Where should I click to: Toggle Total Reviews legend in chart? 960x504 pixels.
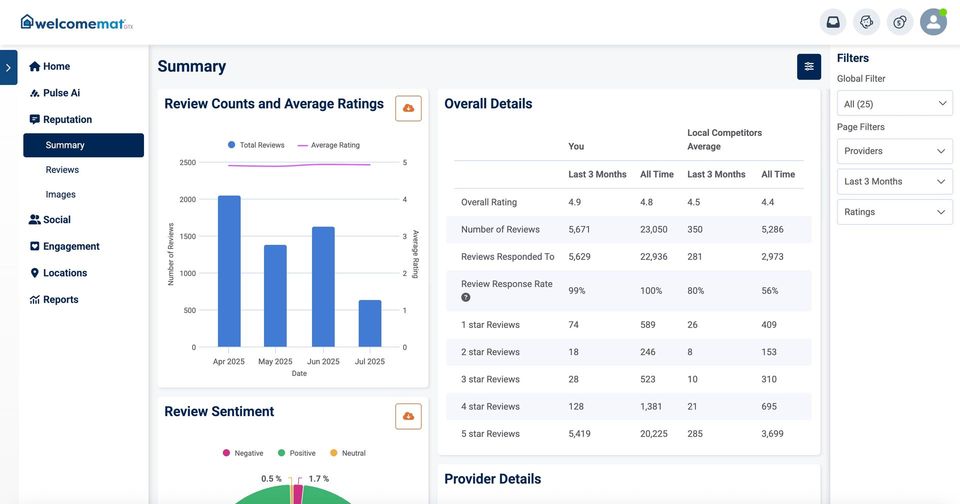click(256, 145)
